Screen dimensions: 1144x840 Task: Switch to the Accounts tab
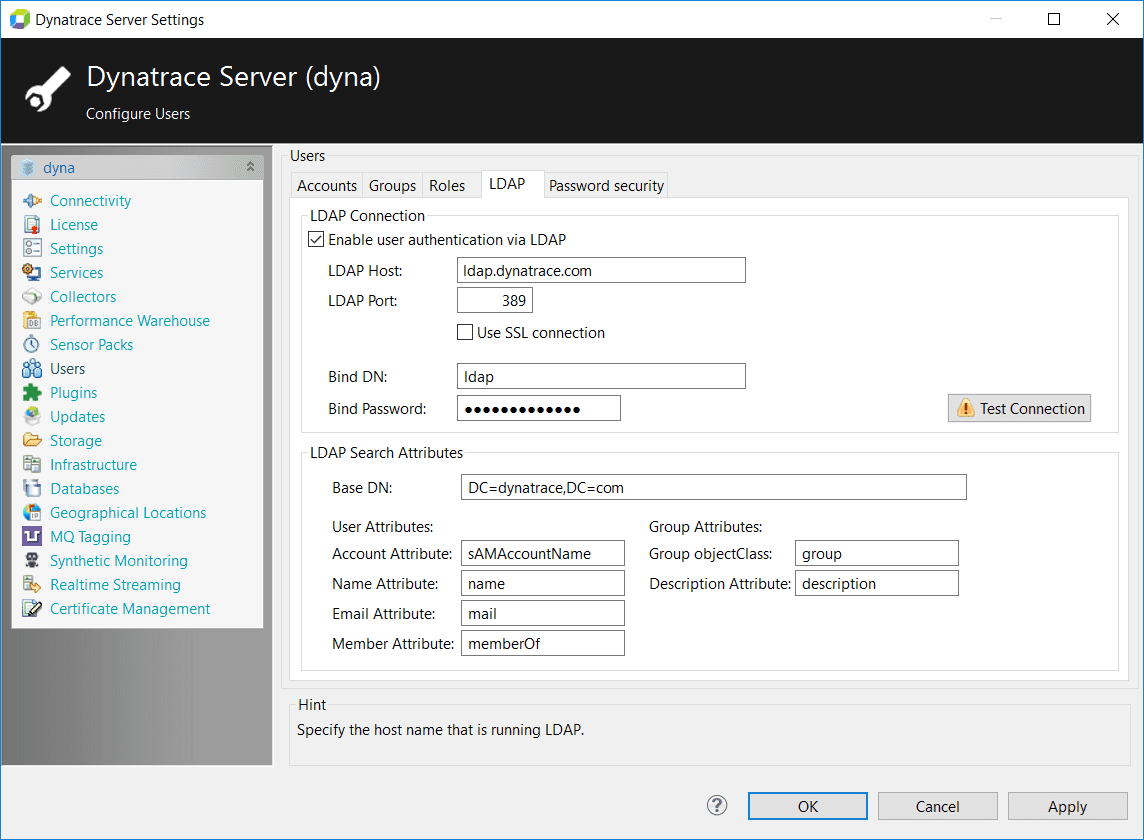point(327,185)
